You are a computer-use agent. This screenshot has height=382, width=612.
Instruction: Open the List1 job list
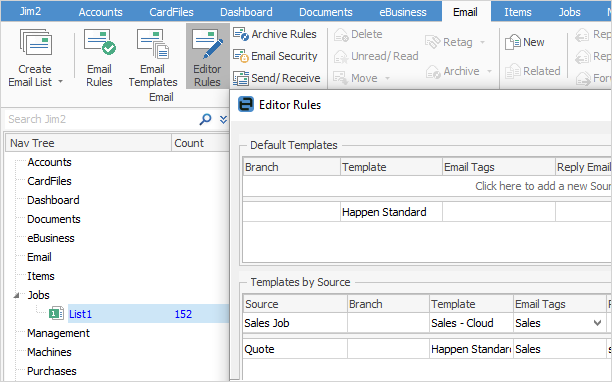[x=80, y=314]
